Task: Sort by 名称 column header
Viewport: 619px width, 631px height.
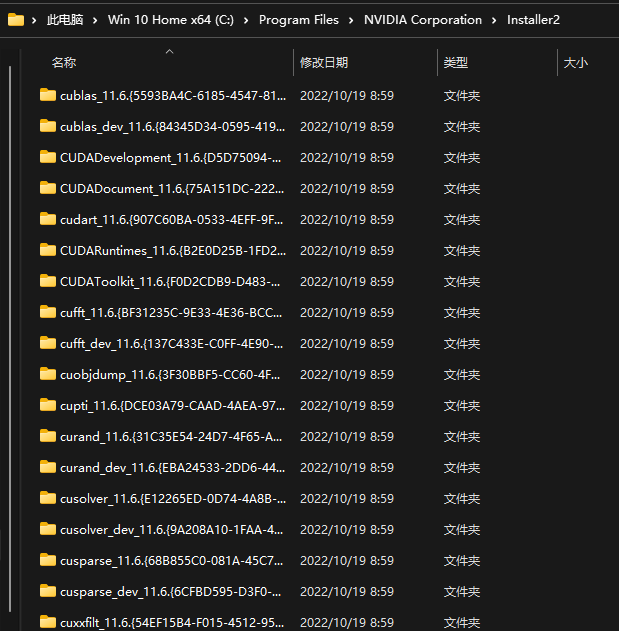Action: (x=64, y=63)
